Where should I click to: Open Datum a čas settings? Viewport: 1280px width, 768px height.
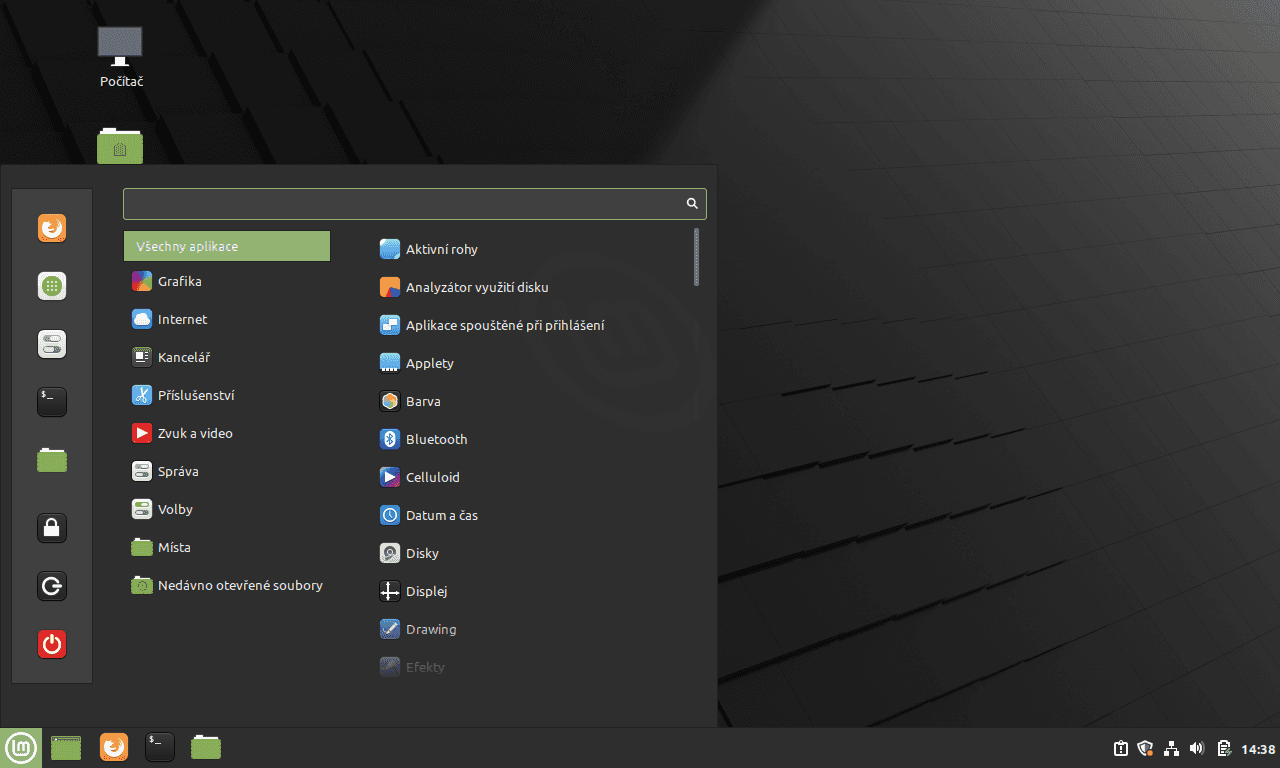click(x=441, y=515)
